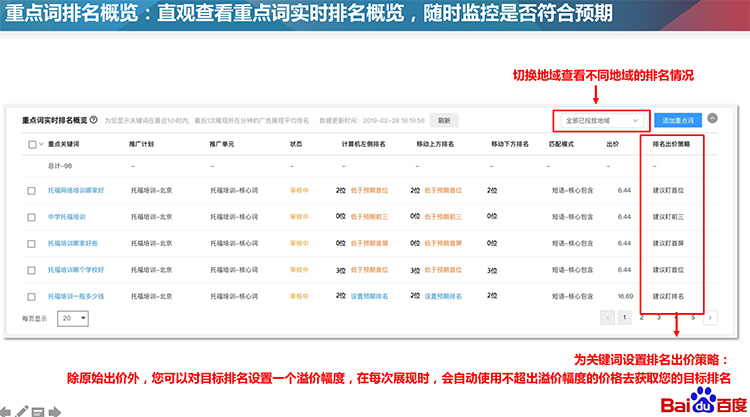Toggle the select-all checkbox in the table header
The width and height of the screenshot is (750, 417).
point(33,144)
